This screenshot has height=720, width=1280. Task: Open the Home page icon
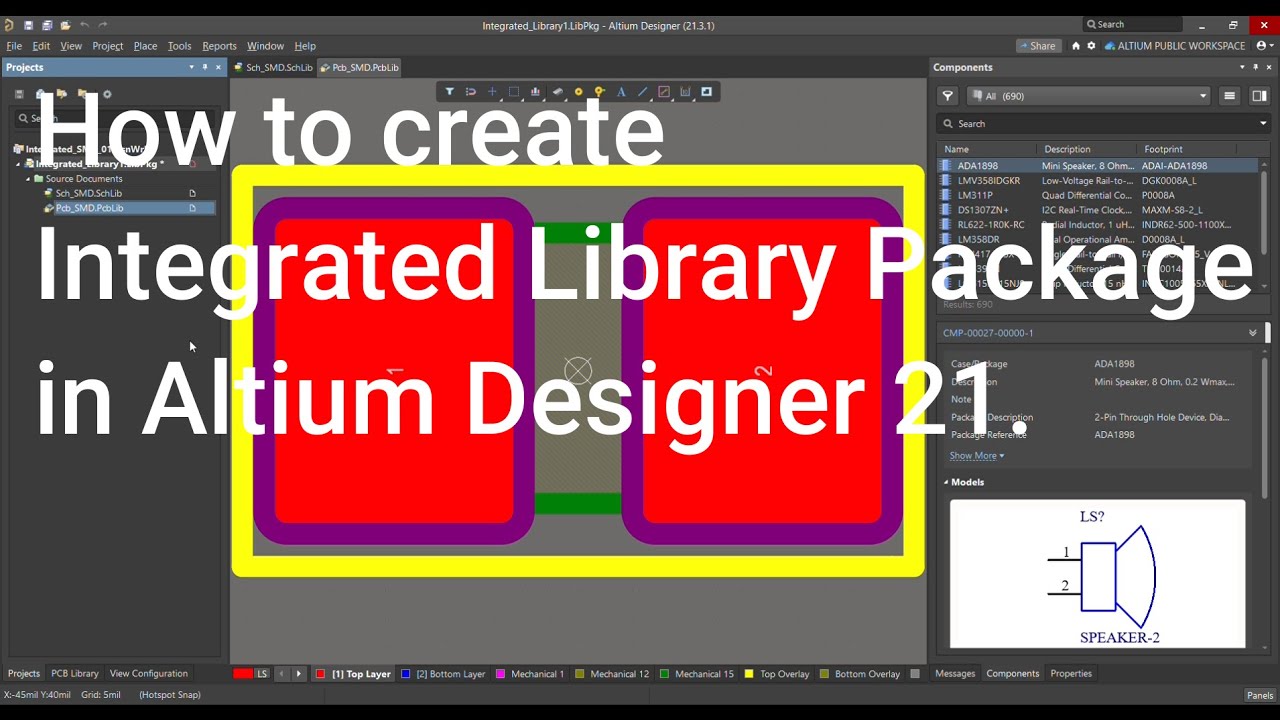(x=1076, y=46)
